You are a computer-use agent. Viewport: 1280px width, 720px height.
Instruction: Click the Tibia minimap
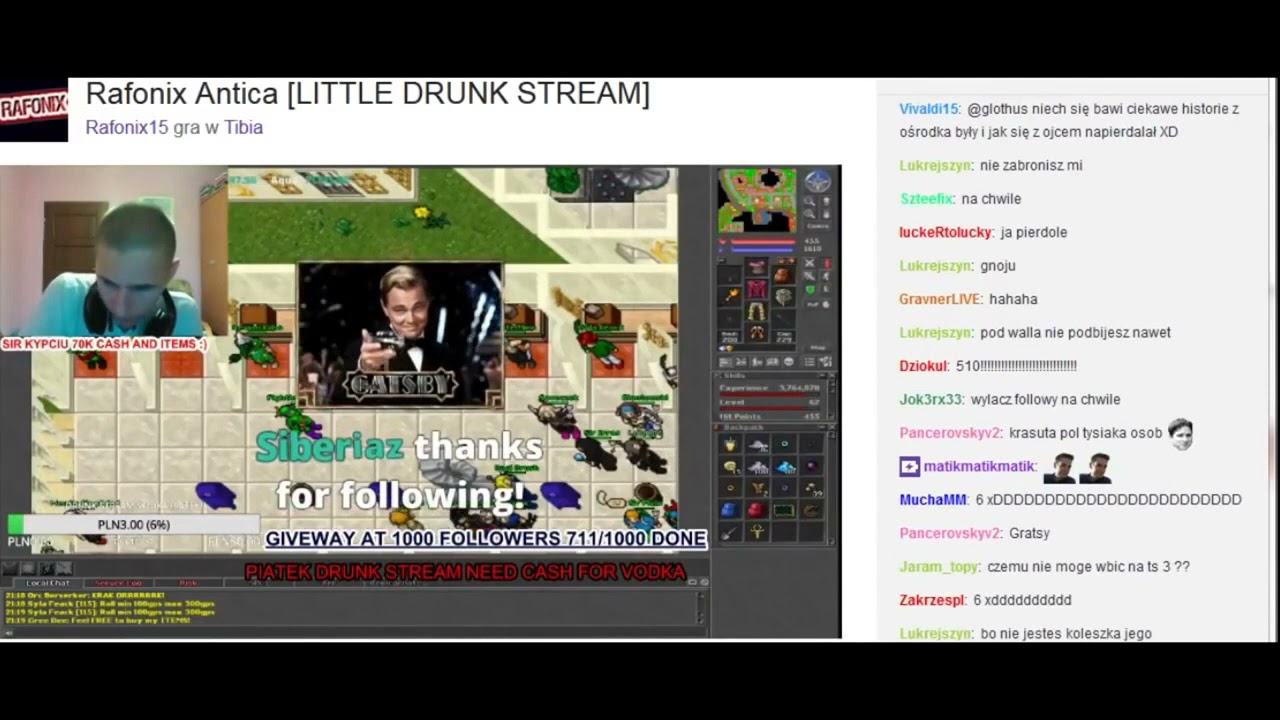click(x=757, y=200)
